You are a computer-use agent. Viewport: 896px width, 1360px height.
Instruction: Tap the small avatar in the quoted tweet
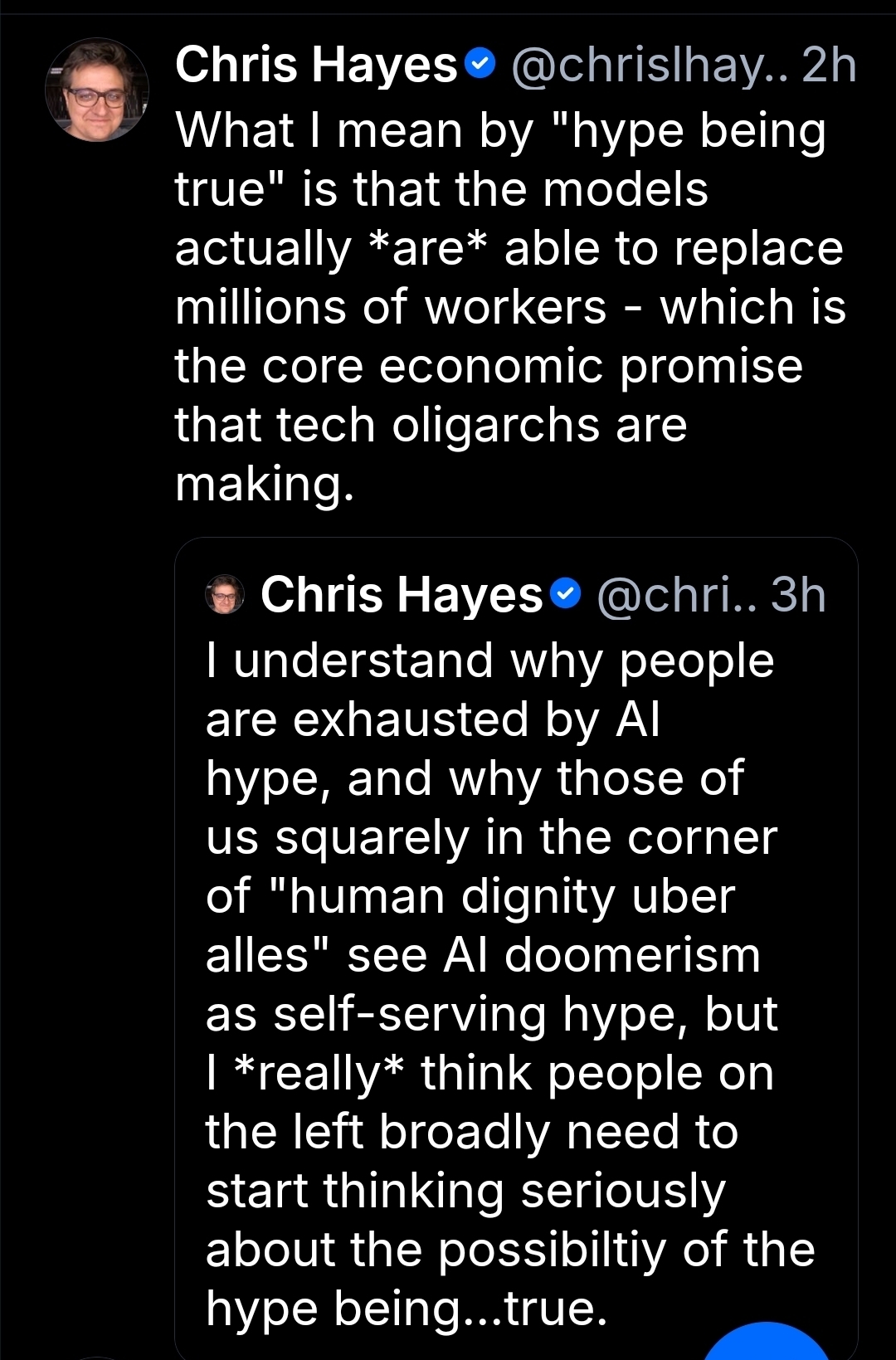[x=225, y=594]
